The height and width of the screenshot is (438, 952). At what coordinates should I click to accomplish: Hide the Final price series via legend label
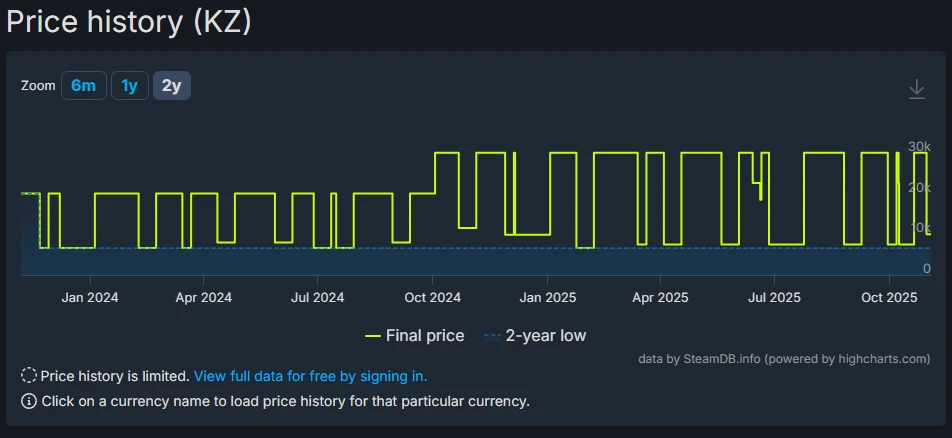coord(425,336)
